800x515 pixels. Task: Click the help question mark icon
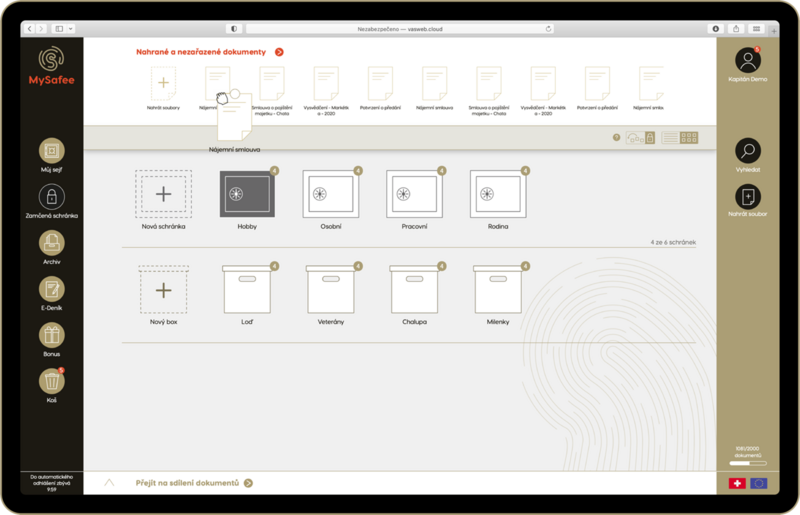coord(616,137)
